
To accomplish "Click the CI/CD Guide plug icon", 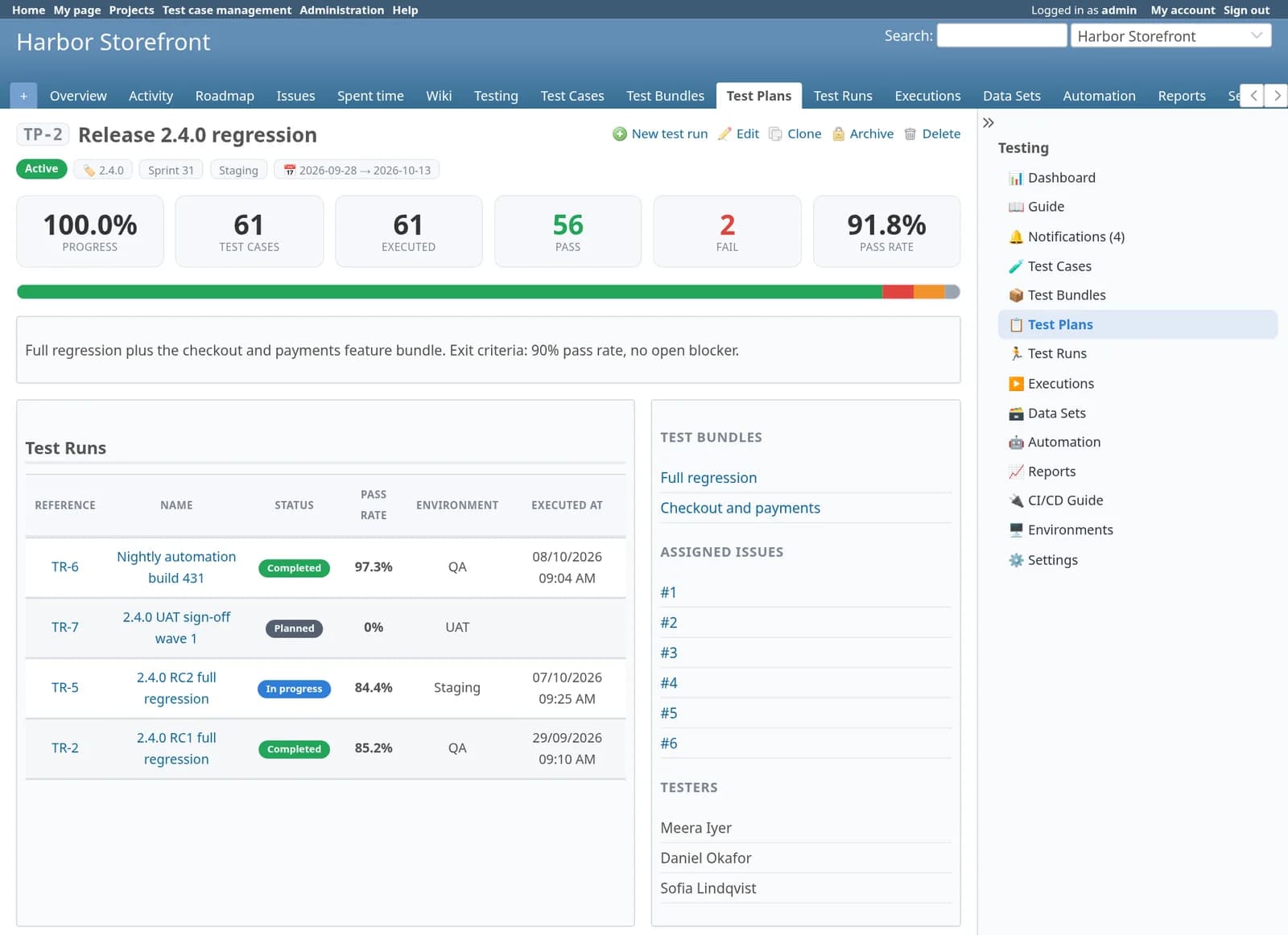I will coord(1016,500).
